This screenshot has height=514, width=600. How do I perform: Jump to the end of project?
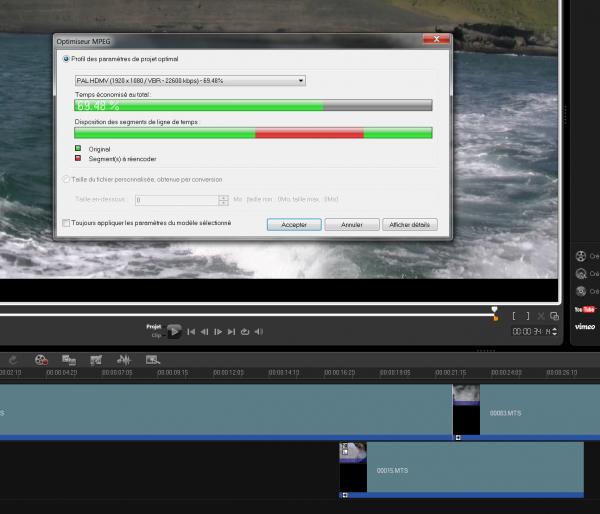[x=232, y=332]
